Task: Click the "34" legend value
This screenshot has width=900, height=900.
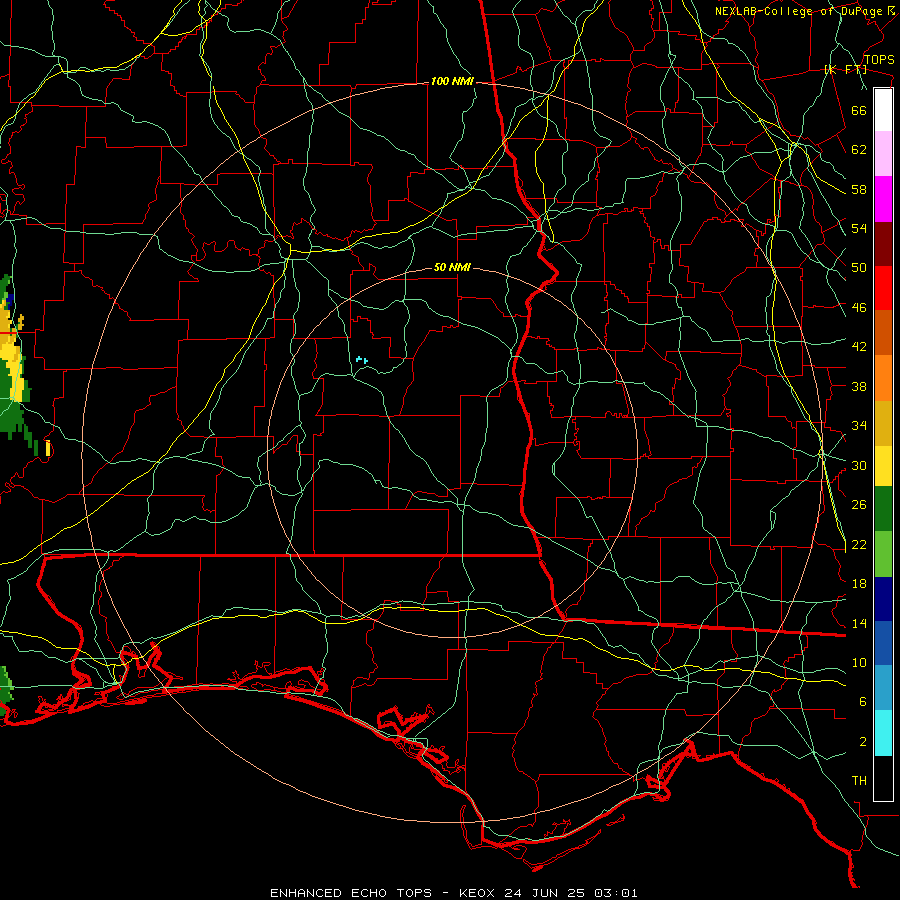Action: pos(859,426)
